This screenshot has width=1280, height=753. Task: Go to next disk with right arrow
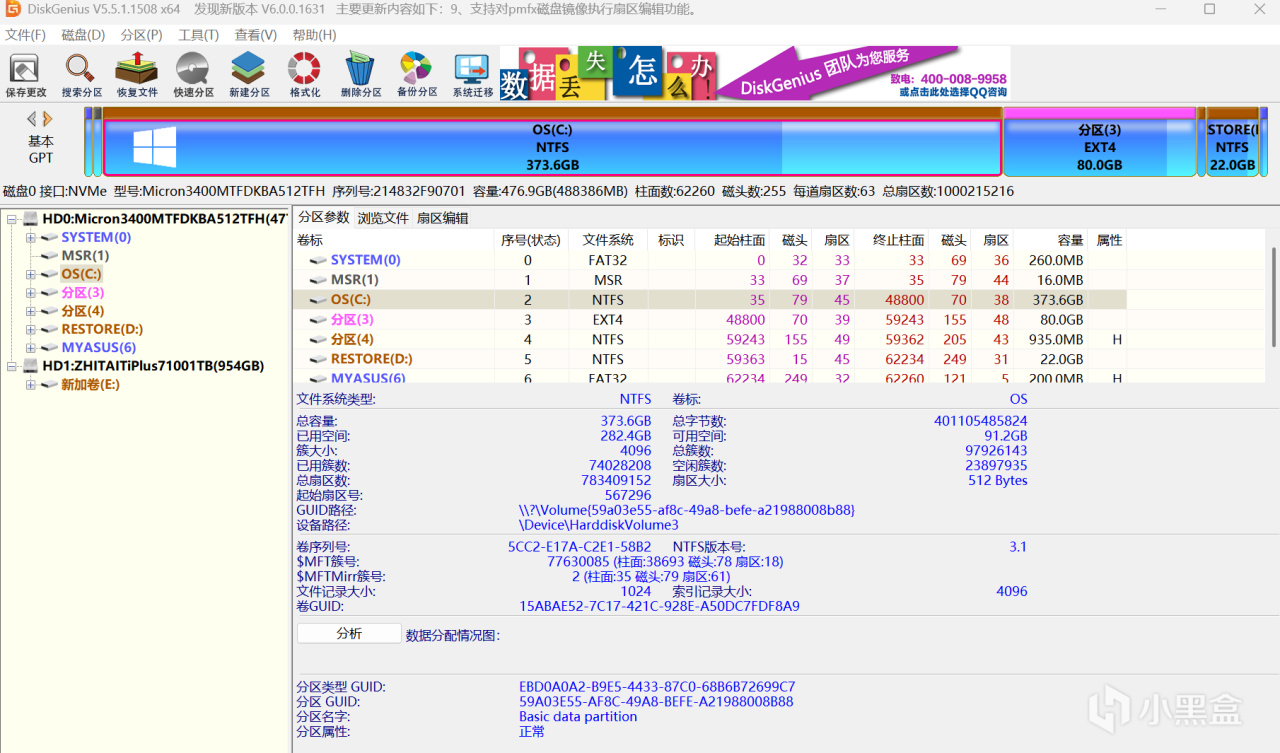(47, 118)
